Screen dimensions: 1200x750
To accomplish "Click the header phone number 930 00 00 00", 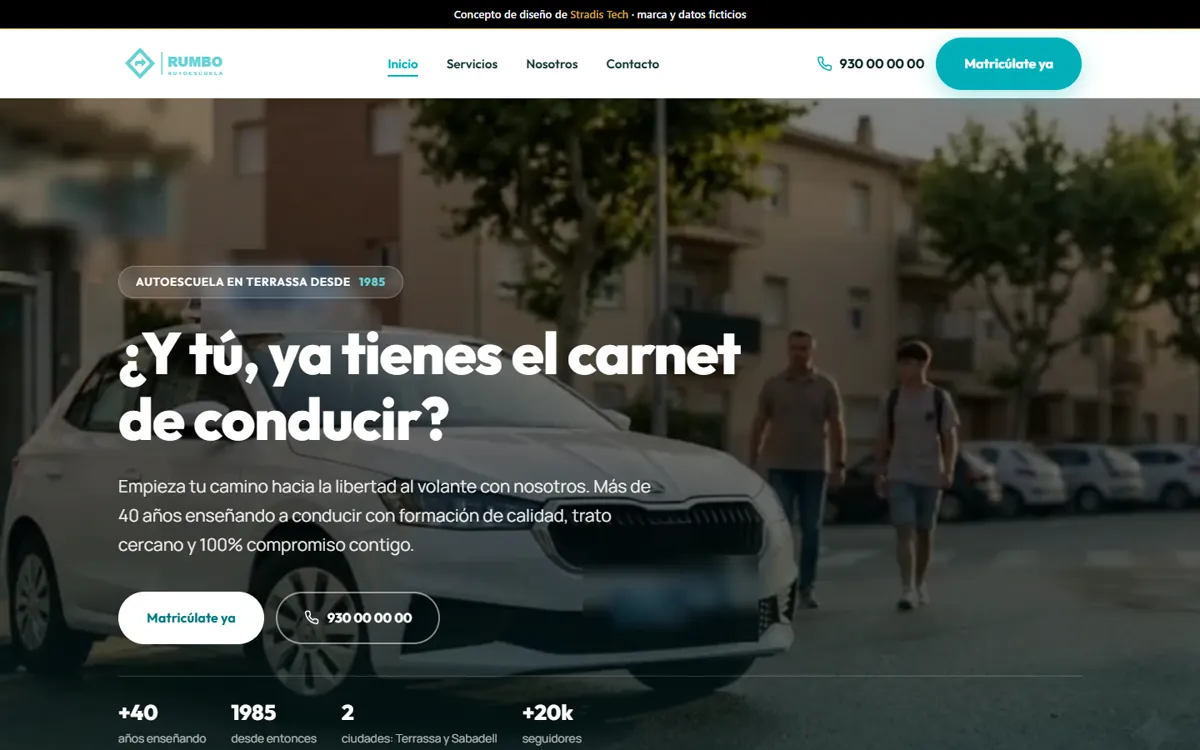I will coord(882,64).
